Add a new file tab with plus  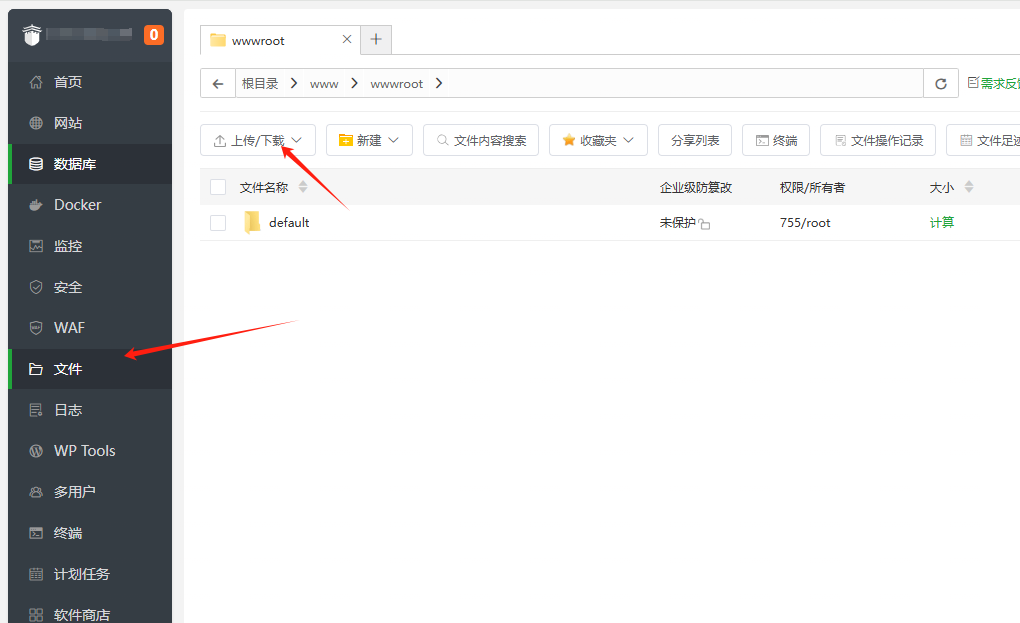[x=375, y=39]
